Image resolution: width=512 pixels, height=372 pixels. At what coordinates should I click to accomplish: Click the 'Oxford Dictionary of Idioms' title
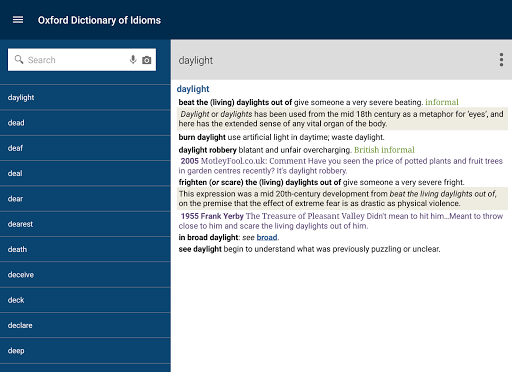[x=99, y=20]
